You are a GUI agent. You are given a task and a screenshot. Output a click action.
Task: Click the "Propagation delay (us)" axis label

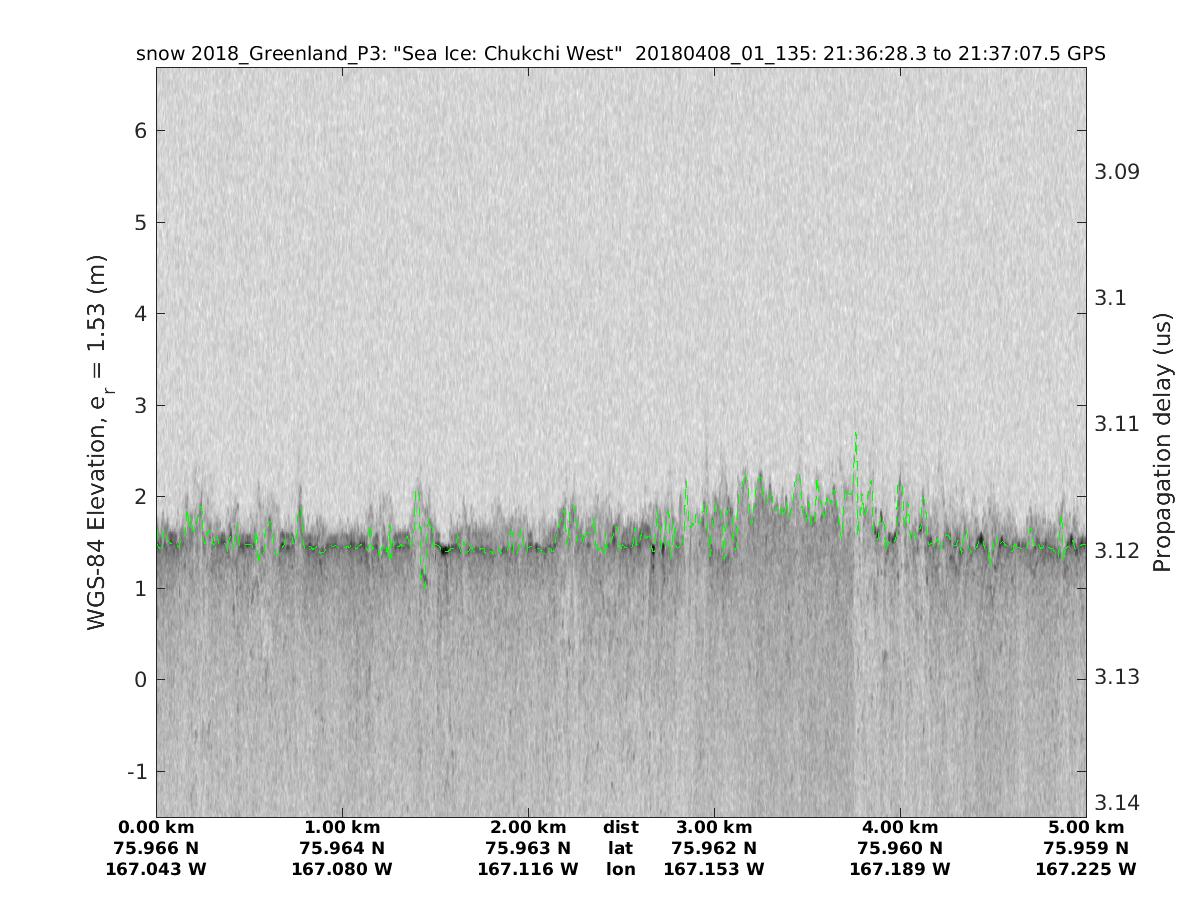pos(1161,442)
